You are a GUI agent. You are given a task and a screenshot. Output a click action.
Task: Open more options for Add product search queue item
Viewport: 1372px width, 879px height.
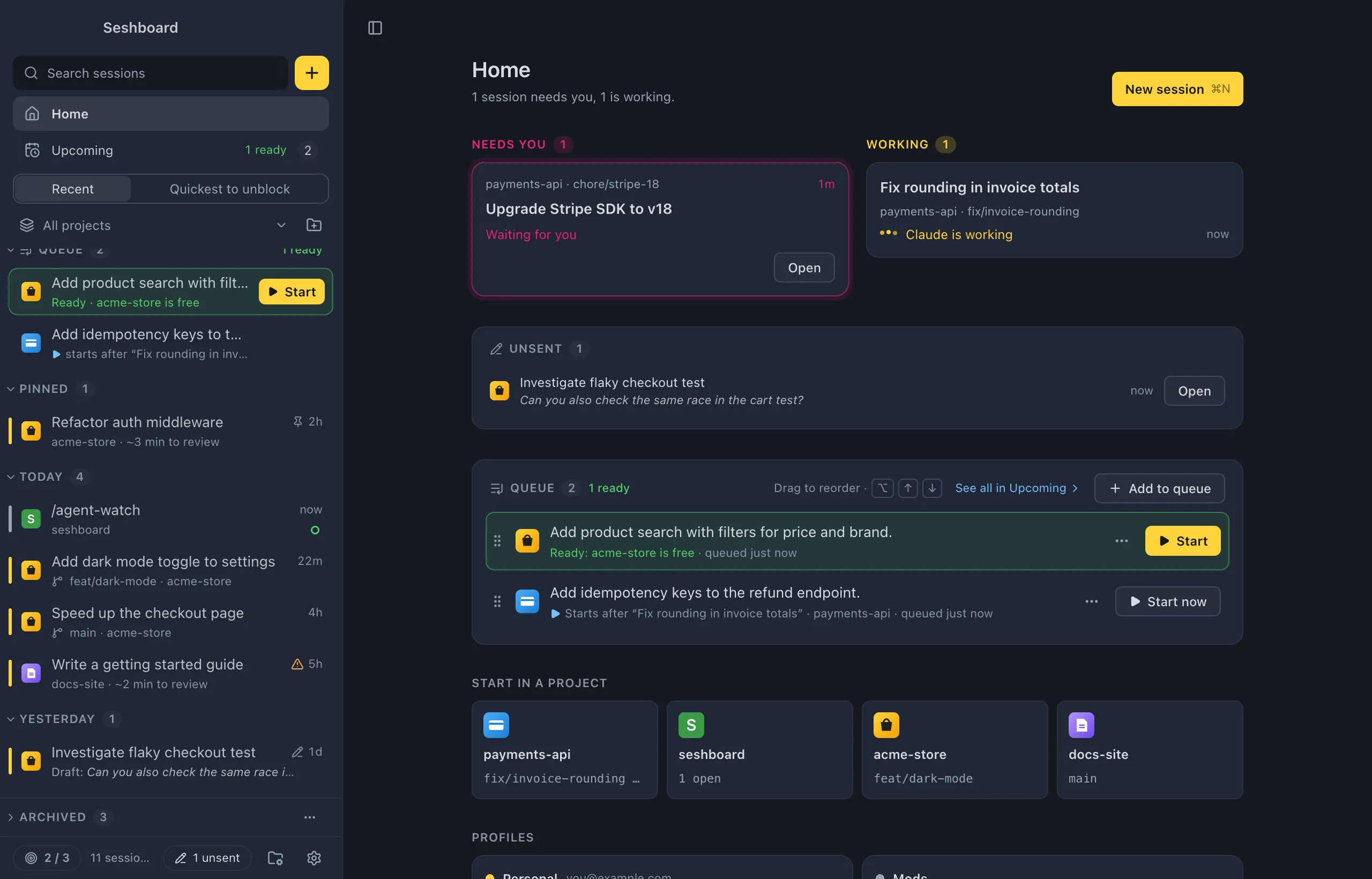click(1122, 540)
